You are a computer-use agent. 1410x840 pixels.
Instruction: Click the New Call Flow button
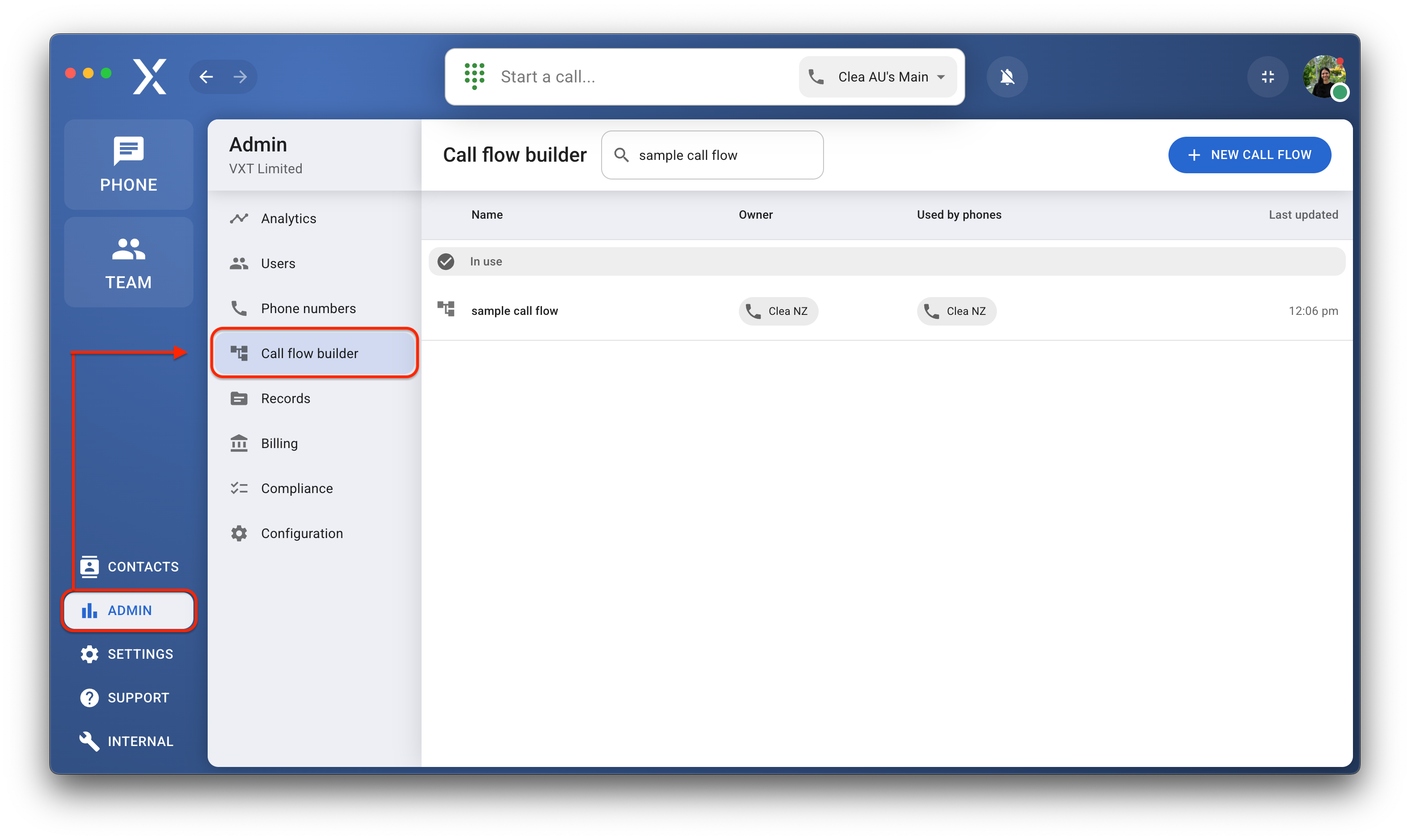click(x=1249, y=155)
